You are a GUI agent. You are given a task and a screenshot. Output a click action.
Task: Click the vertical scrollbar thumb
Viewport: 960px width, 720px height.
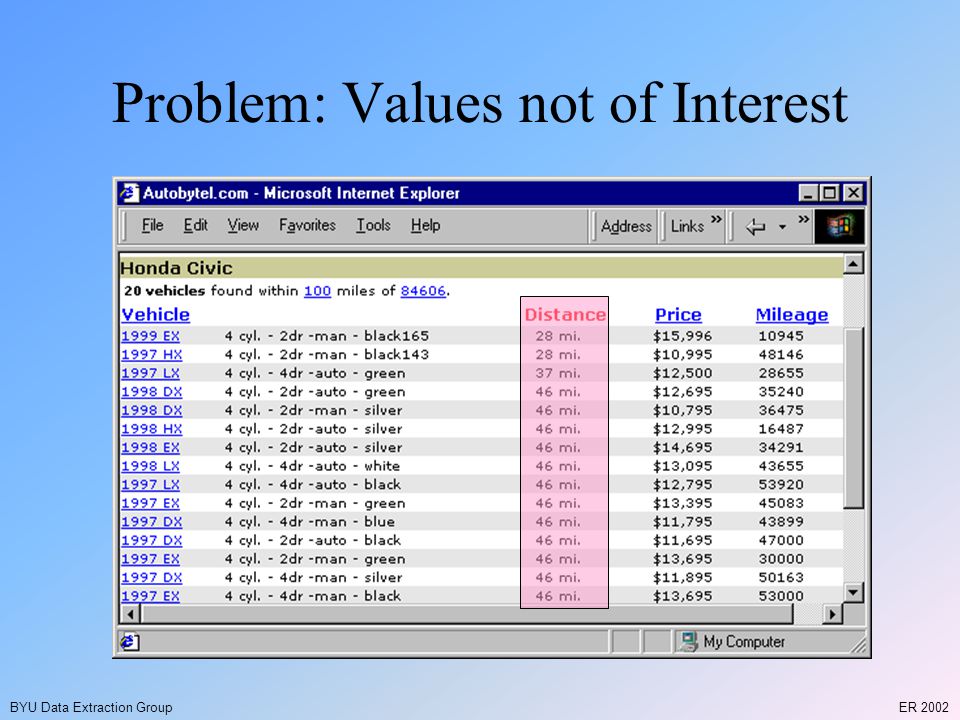853,418
